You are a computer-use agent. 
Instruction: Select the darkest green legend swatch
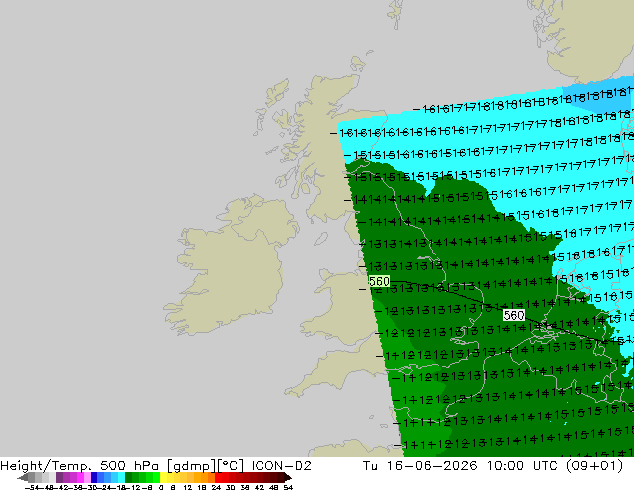[x=129, y=477]
